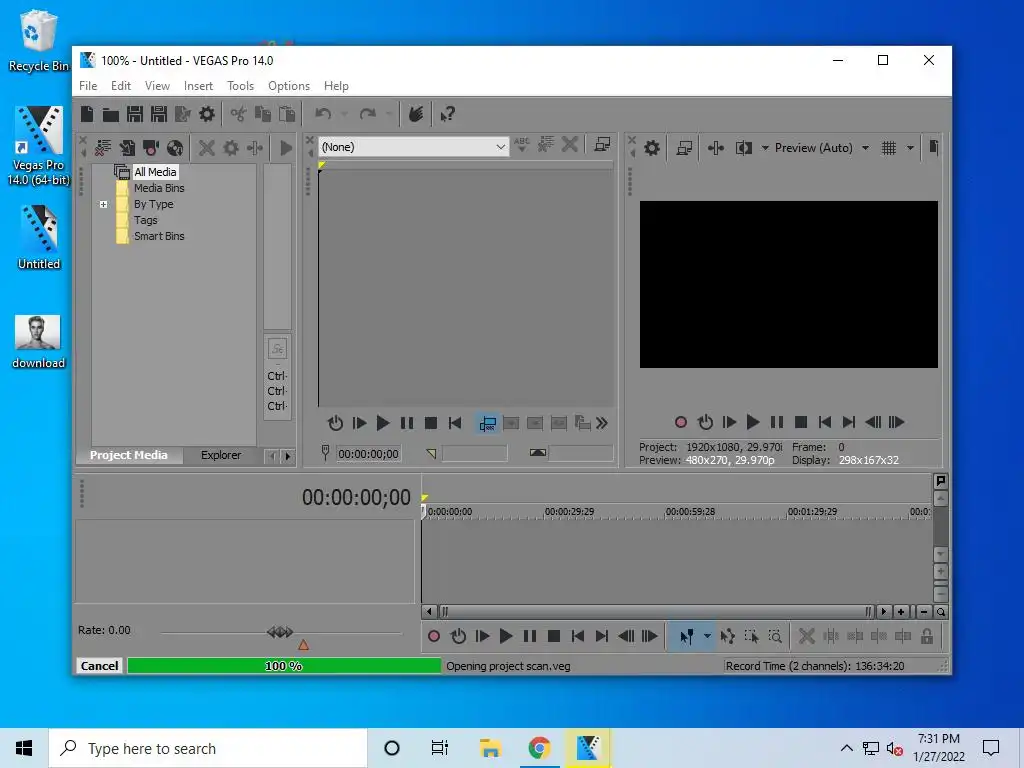
Task: Open the Insert menu
Action: coord(198,86)
